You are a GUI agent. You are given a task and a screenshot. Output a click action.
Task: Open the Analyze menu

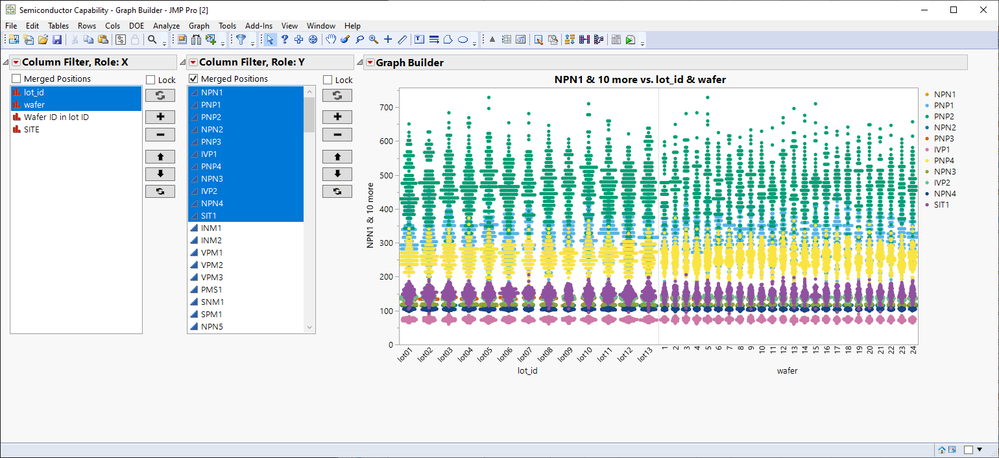166,25
